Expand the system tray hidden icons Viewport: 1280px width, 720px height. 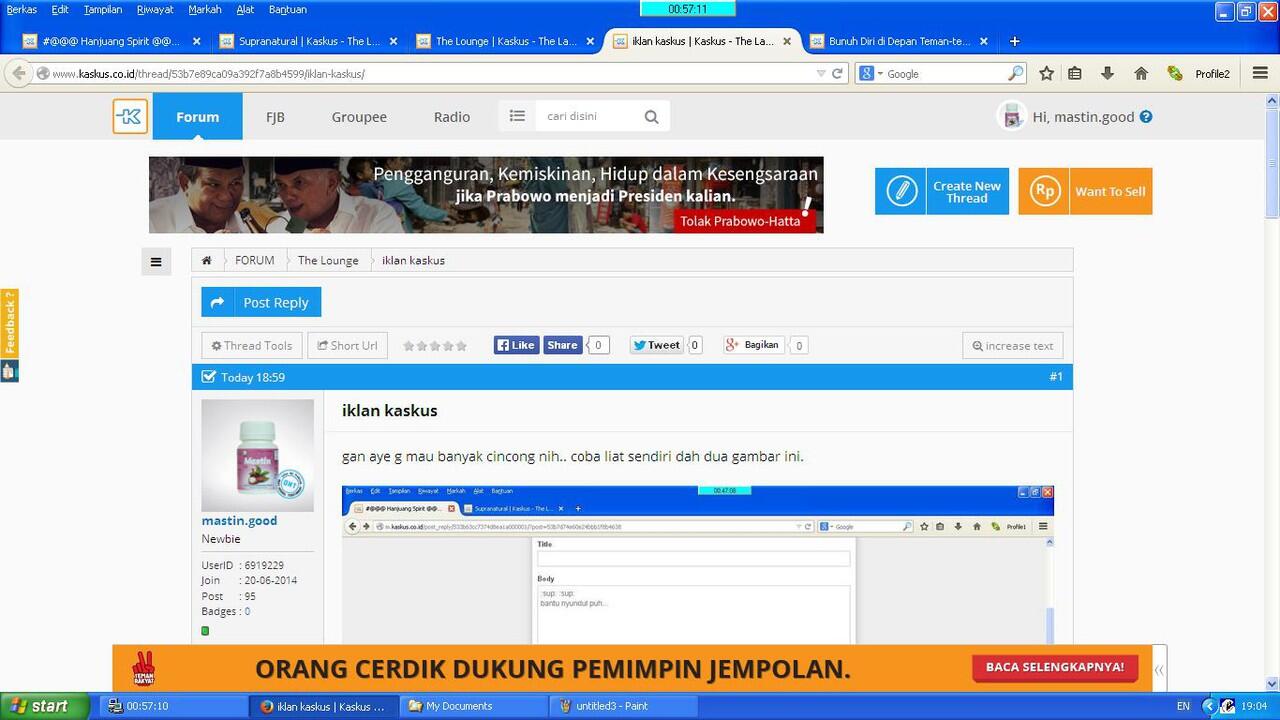click(x=1208, y=706)
